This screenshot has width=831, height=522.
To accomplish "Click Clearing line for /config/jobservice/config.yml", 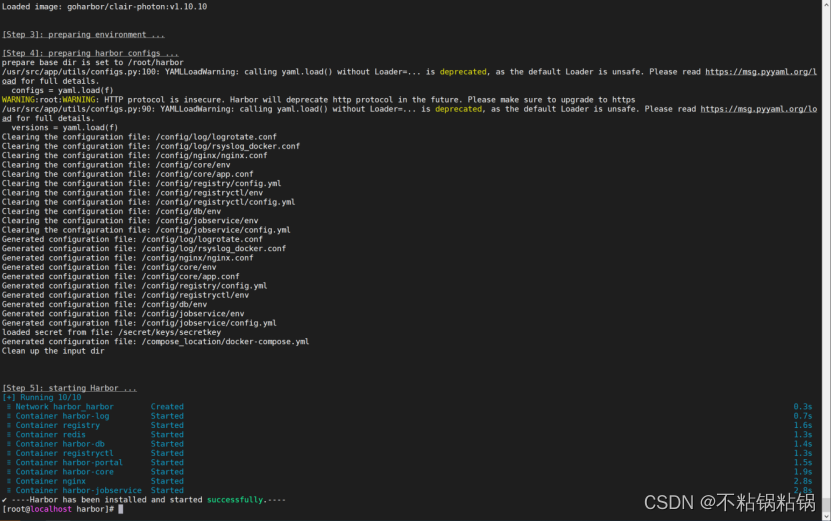I will (x=146, y=230).
